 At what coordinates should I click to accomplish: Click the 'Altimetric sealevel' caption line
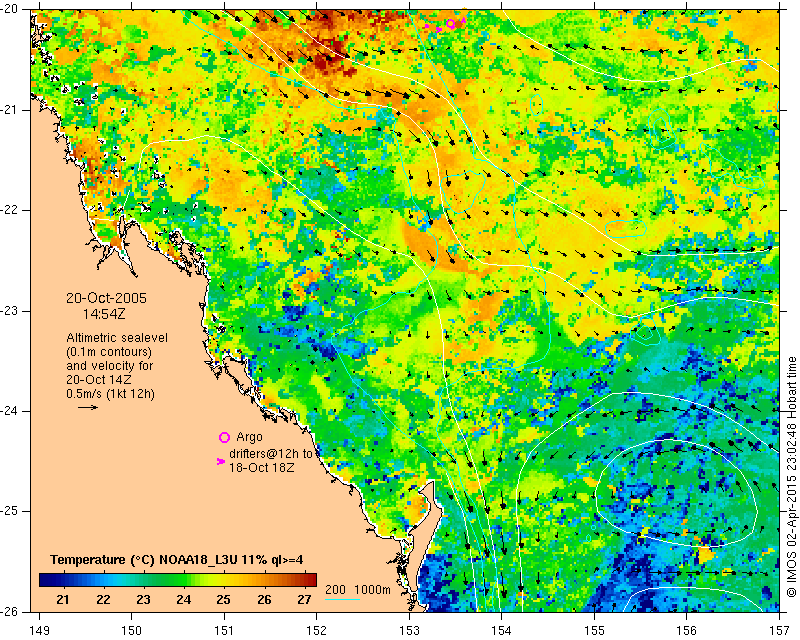tap(117, 338)
